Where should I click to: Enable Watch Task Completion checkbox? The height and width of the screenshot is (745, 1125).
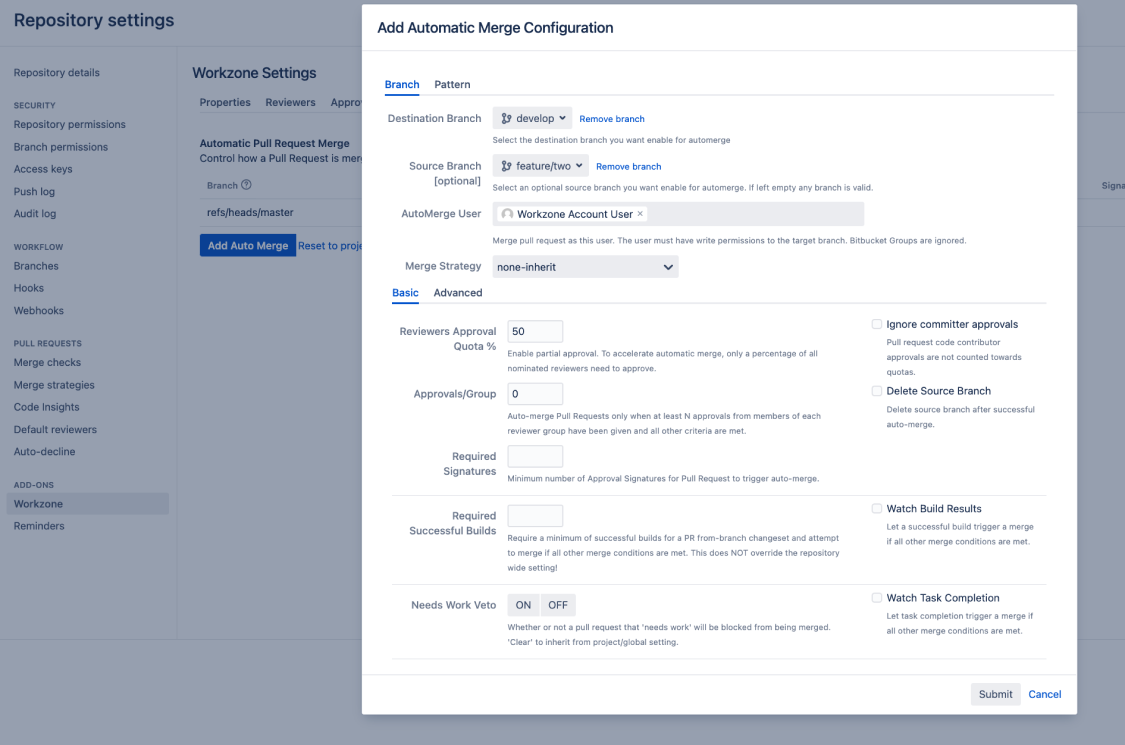tap(877, 598)
